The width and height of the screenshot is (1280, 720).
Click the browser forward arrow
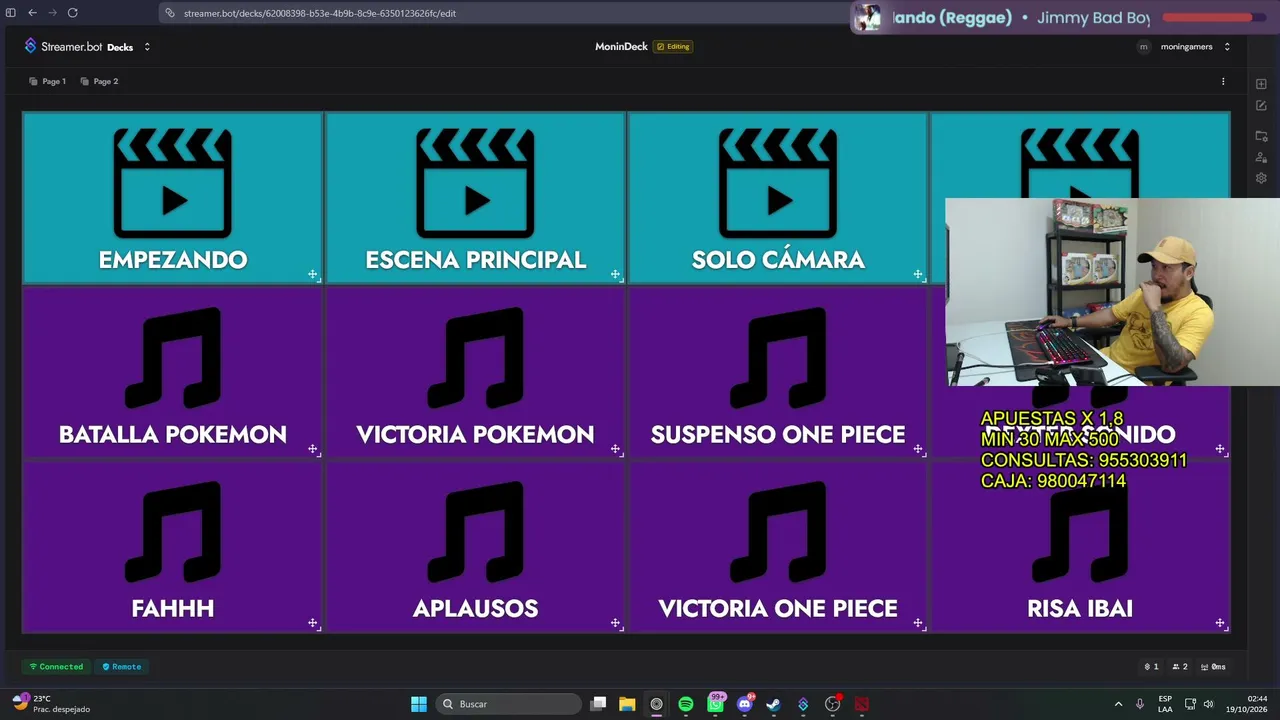point(52,13)
